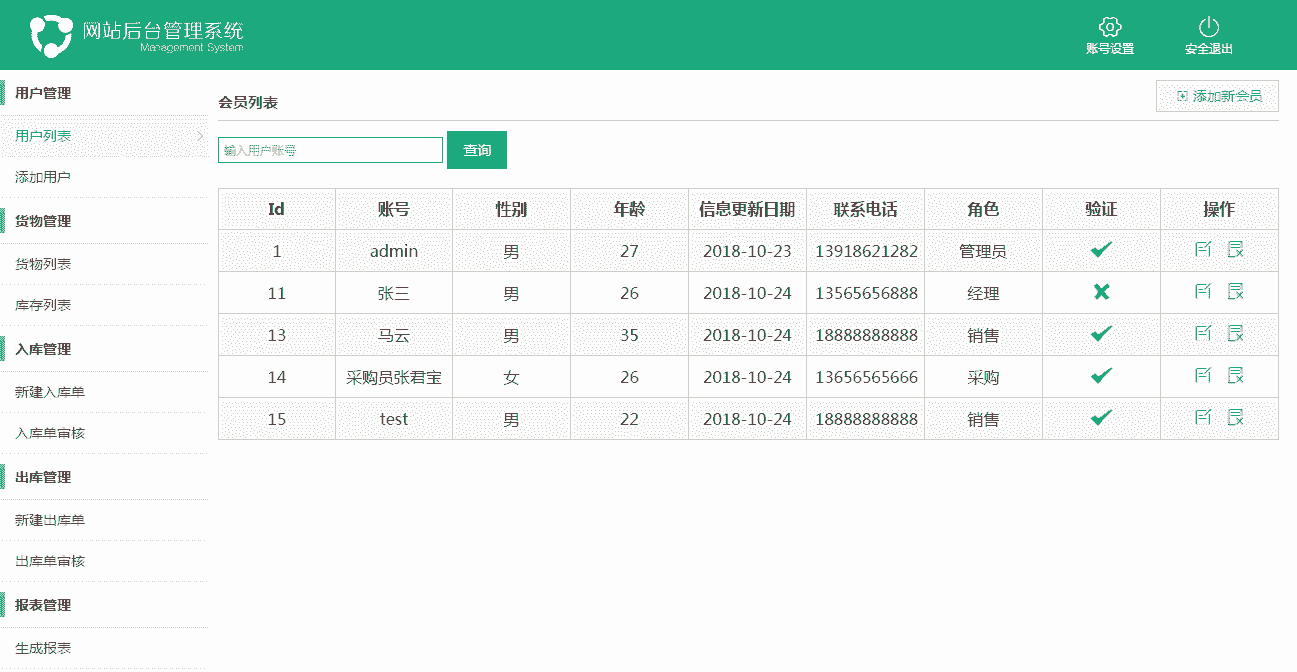Toggle verification checkmark for test user
1297x672 pixels.
pos(1101,418)
